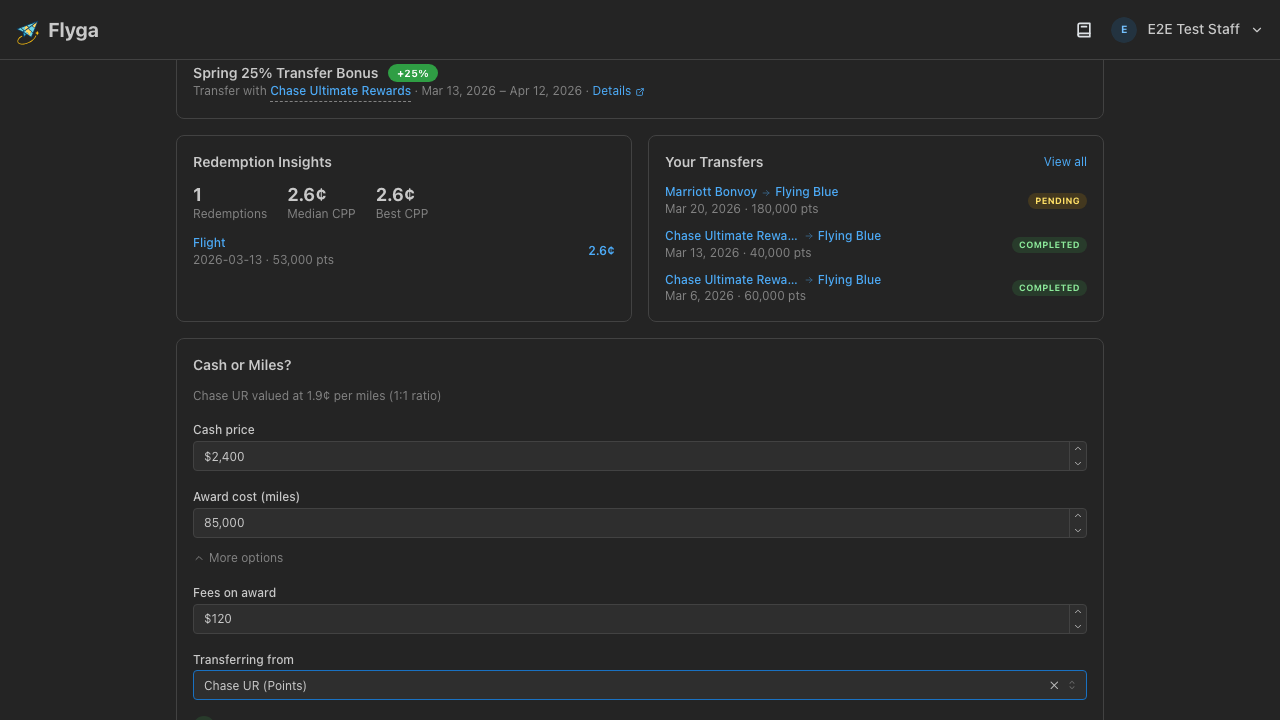The width and height of the screenshot is (1280, 720).
Task: Click COMPLETED badge for 60,000 pts transfer
Action: 1049,288
